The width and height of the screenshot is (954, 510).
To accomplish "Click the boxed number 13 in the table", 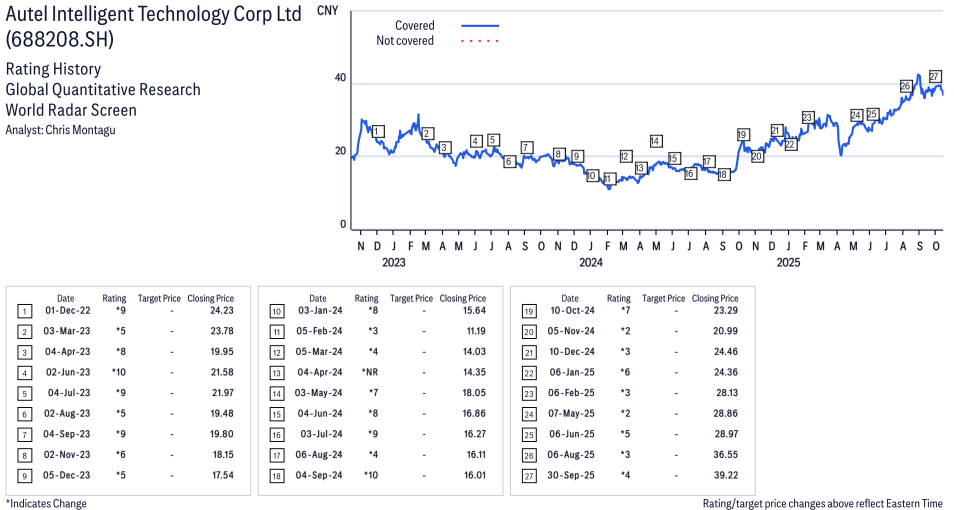I will coord(276,371).
